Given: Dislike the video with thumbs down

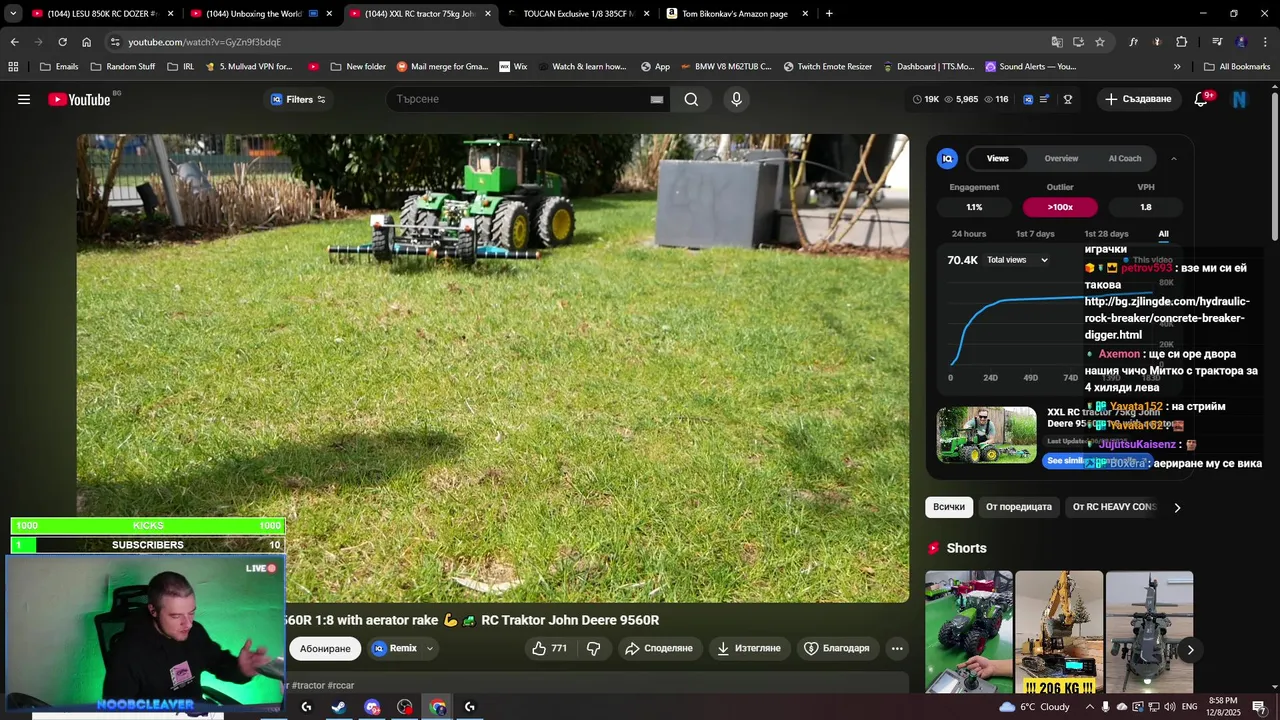Looking at the screenshot, I should point(593,648).
